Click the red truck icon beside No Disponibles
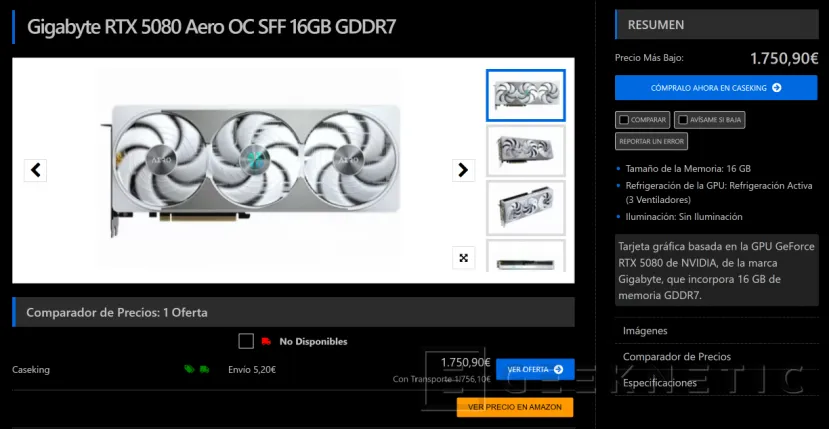The image size is (829, 429). click(266, 342)
